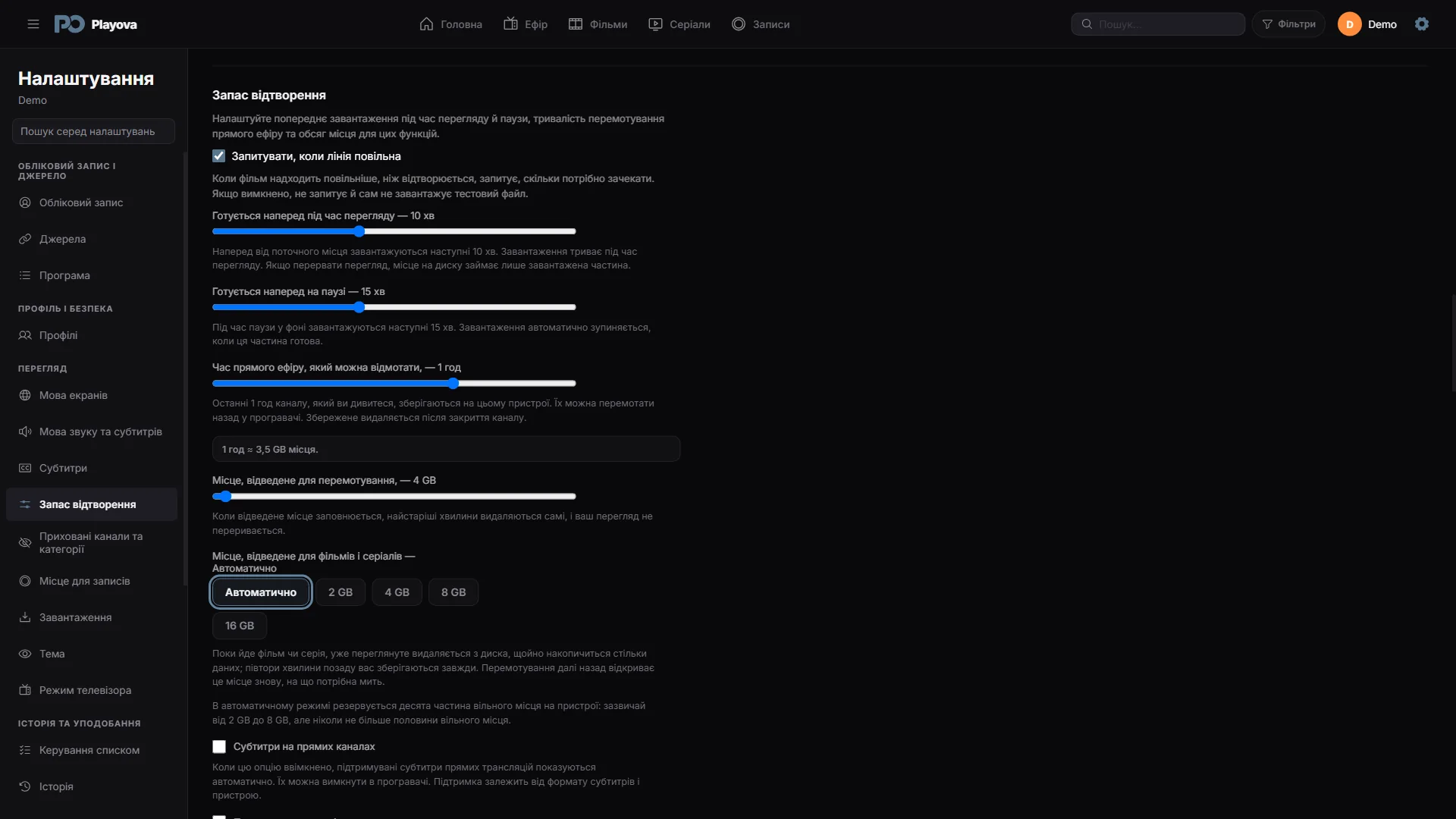This screenshot has width=1456, height=819.
Task: Go to Головна tab
Action: (x=450, y=24)
